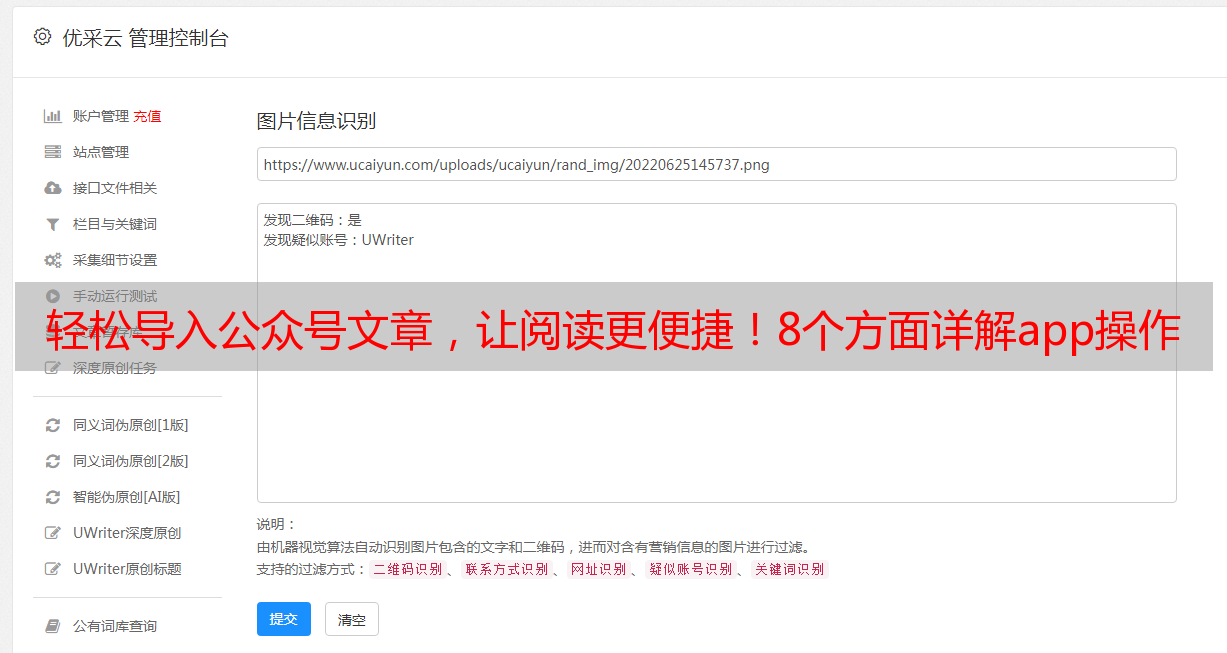
Task: Open the 同义词伪原创[2版] menu item
Action: click(130, 461)
